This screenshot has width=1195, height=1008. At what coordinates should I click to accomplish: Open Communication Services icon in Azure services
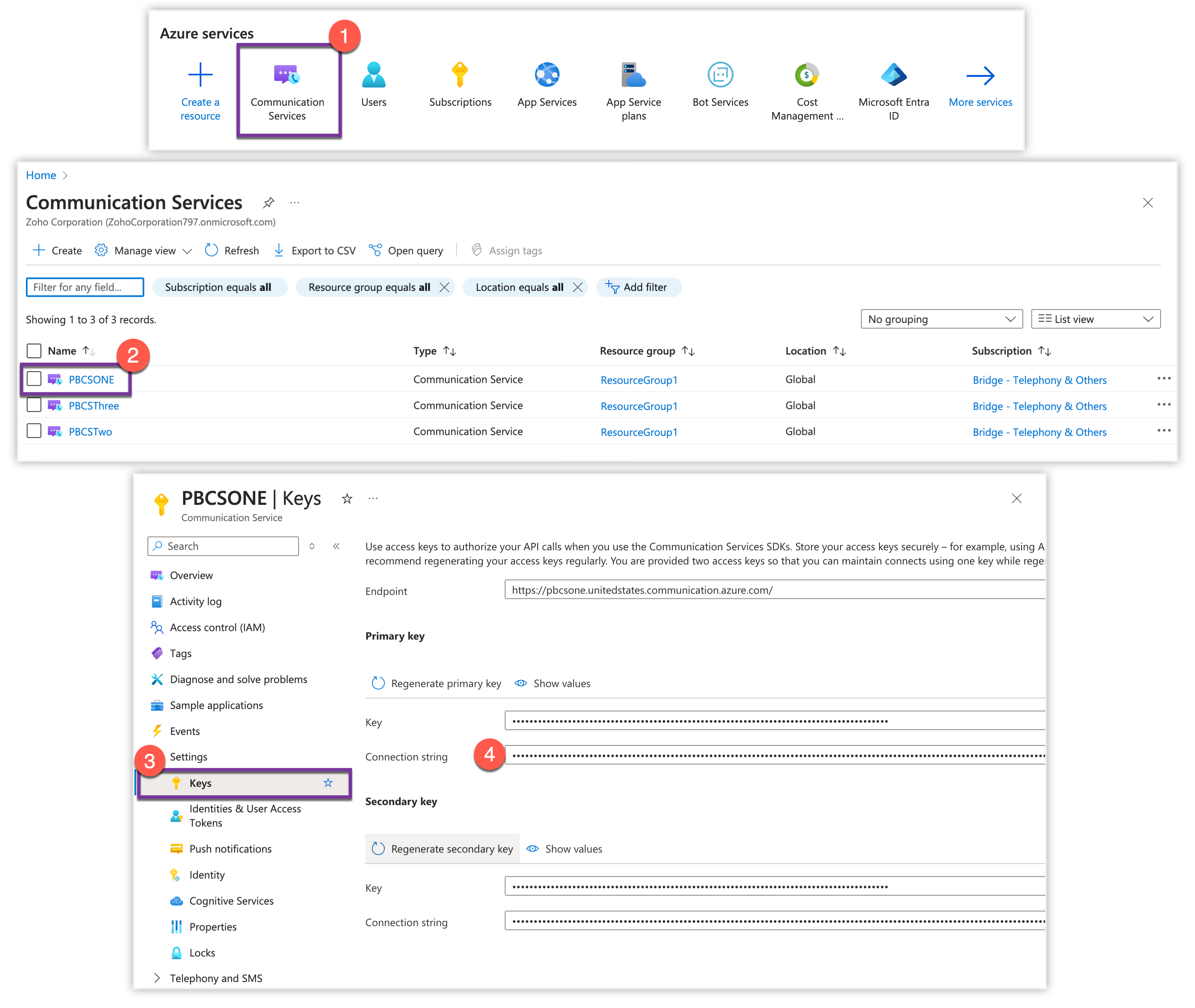(x=287, y=75)
